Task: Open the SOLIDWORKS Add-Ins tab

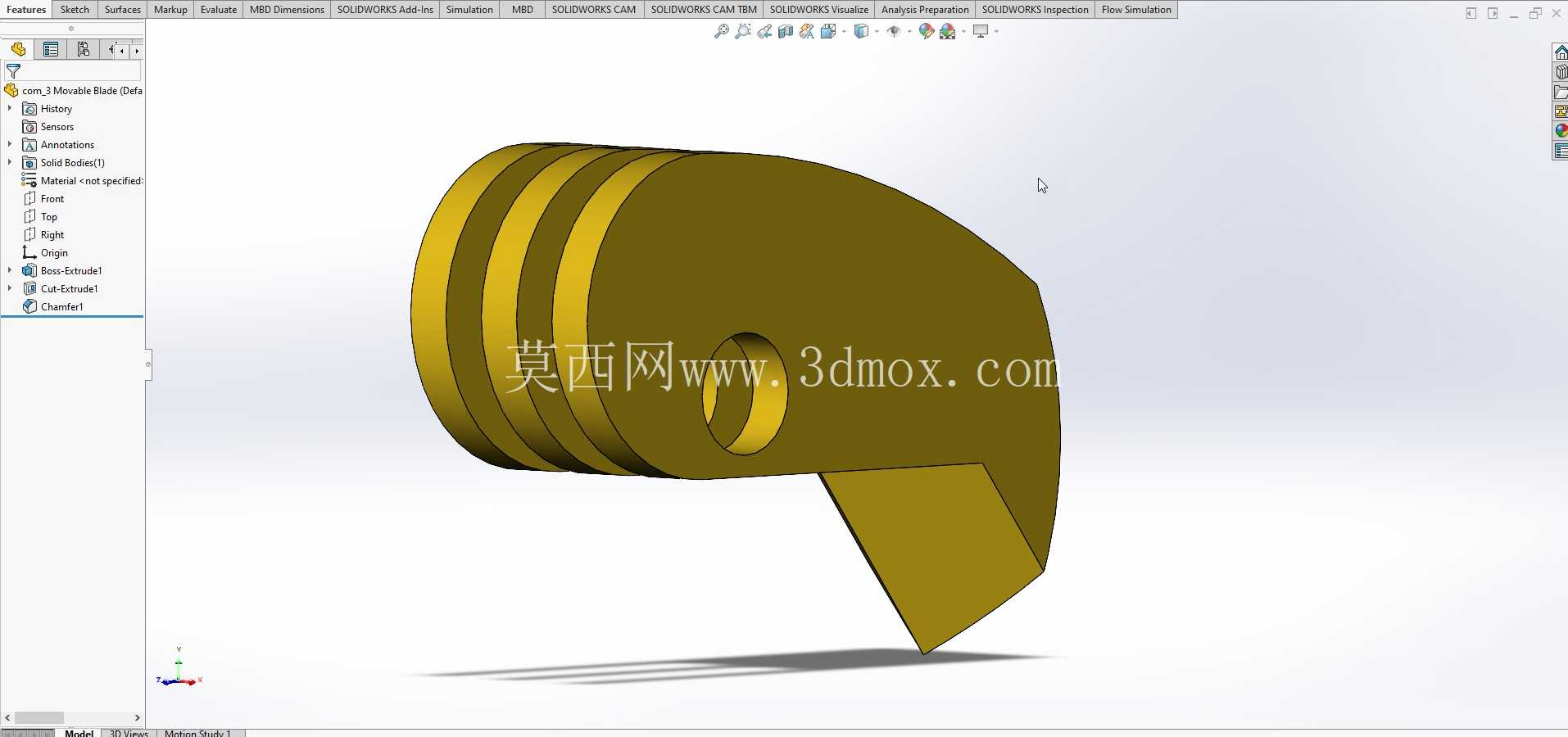Action: [385, 10]
